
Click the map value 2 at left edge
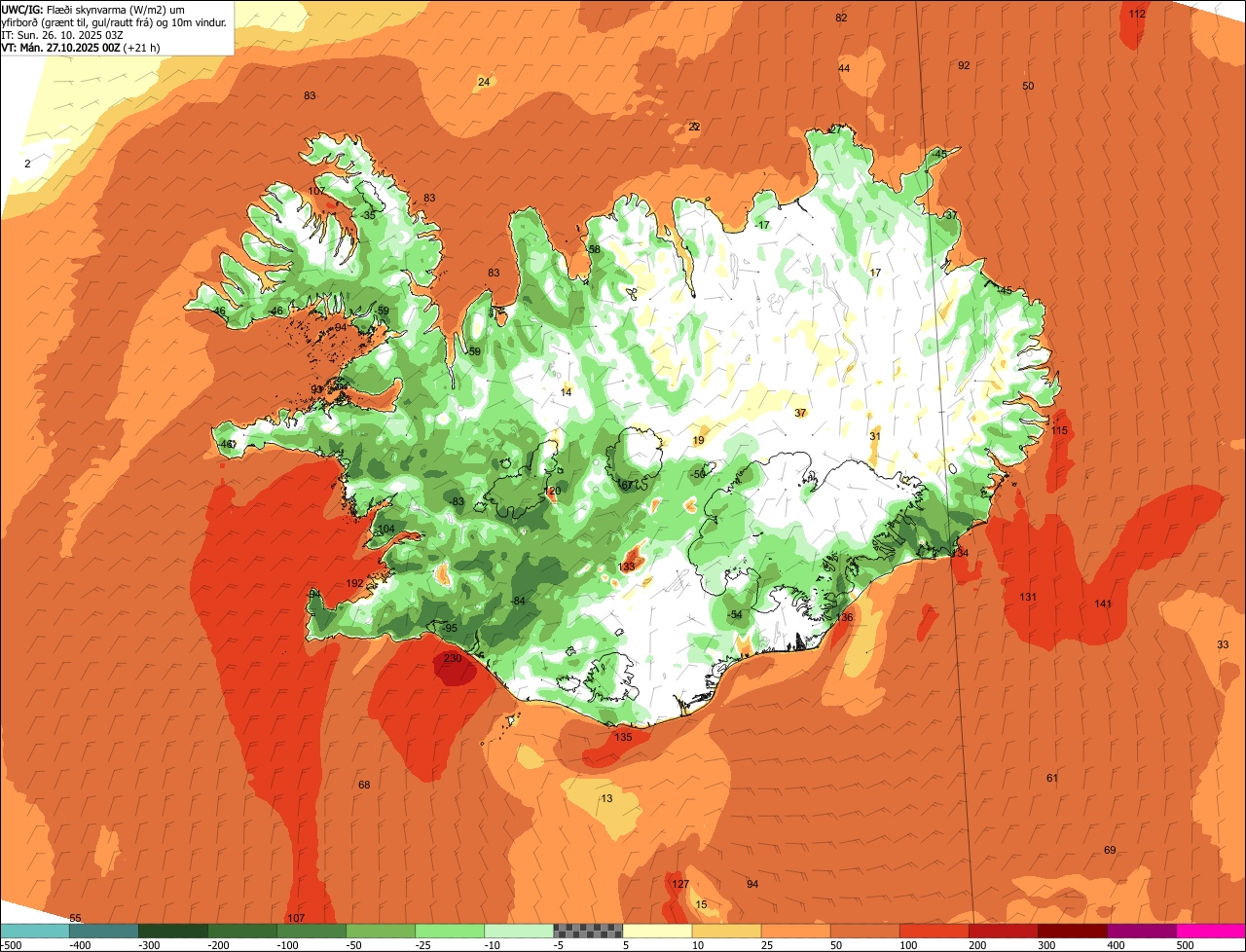click(27, 165)
